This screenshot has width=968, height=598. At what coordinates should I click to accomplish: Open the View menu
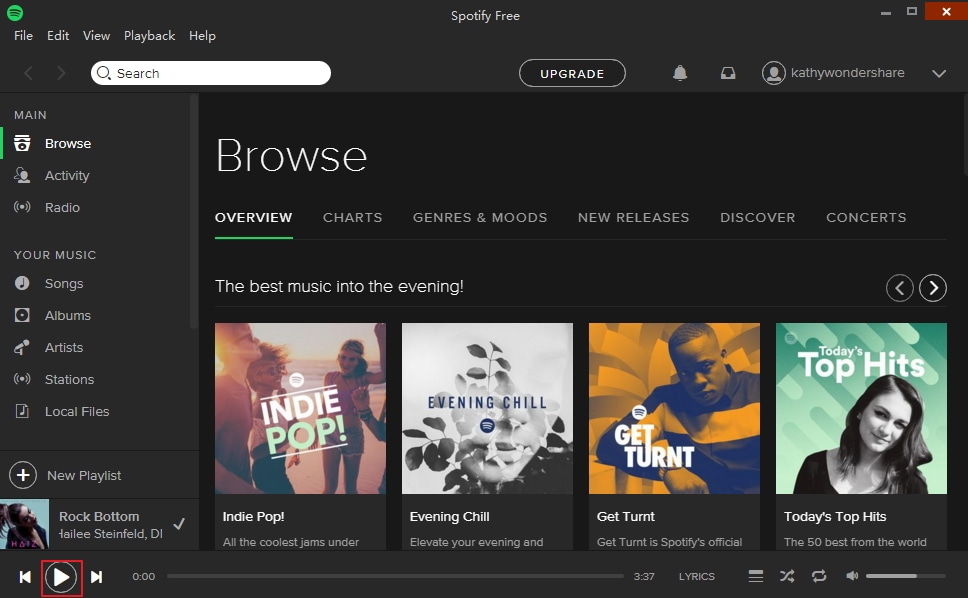pos(96,36)
